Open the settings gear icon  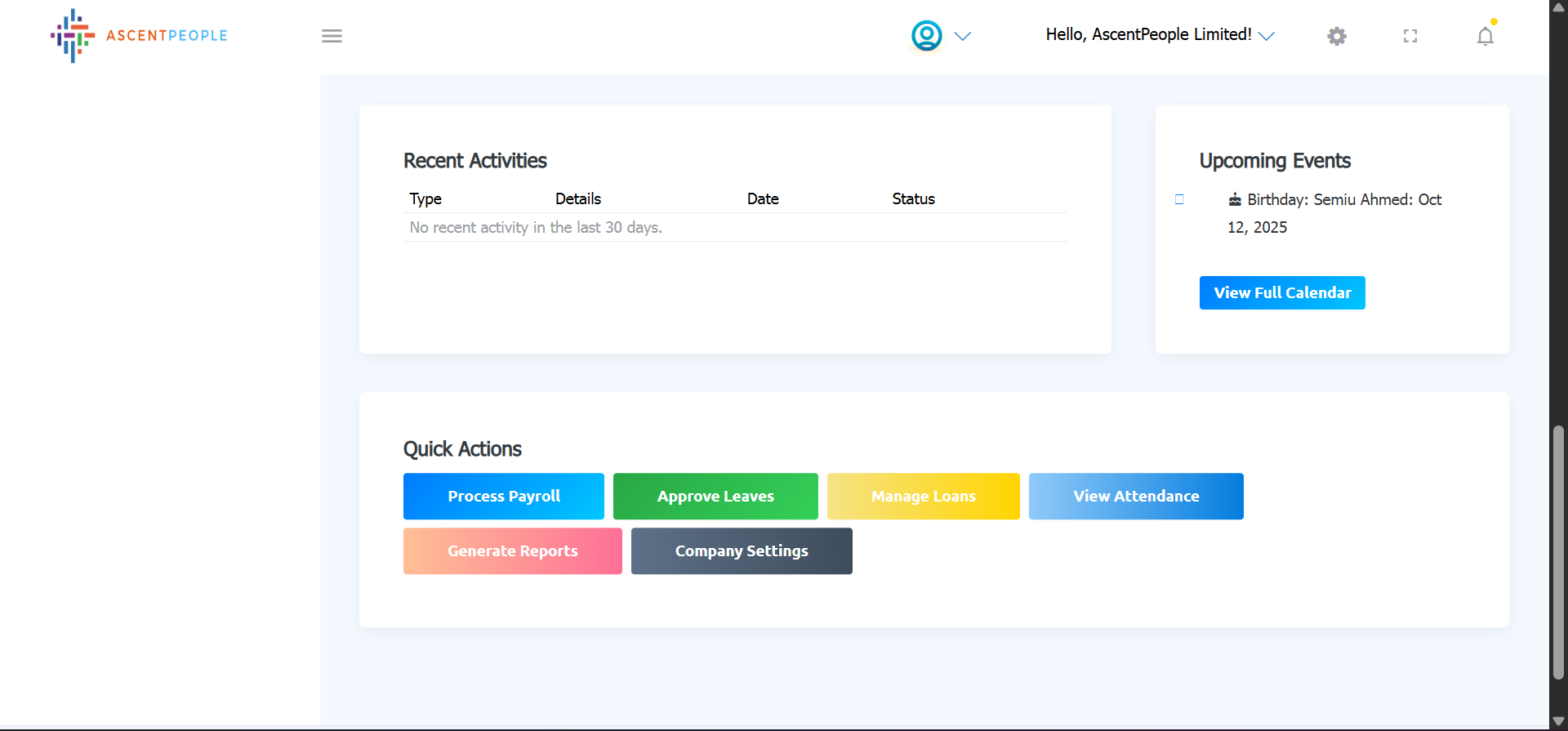[x=1336, y=36]
